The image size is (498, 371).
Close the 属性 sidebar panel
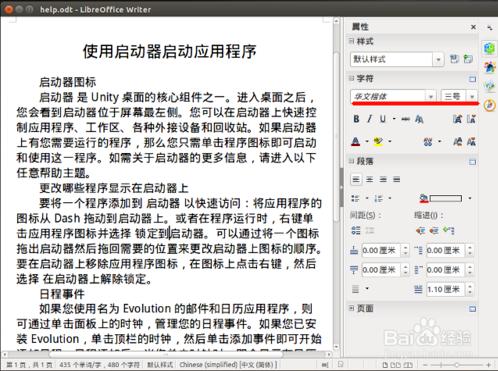coord(473,27)
